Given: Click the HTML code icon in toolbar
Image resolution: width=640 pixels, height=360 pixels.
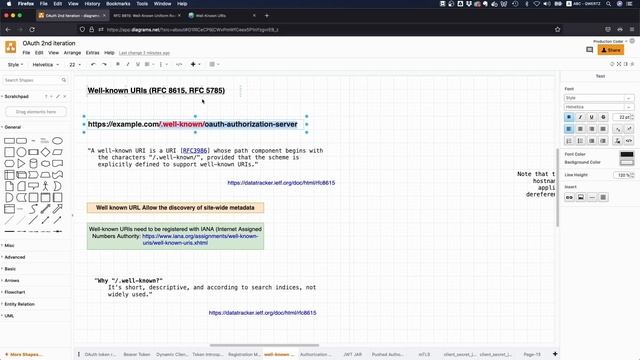Looking at the screenshot, I should click(179, 64).
